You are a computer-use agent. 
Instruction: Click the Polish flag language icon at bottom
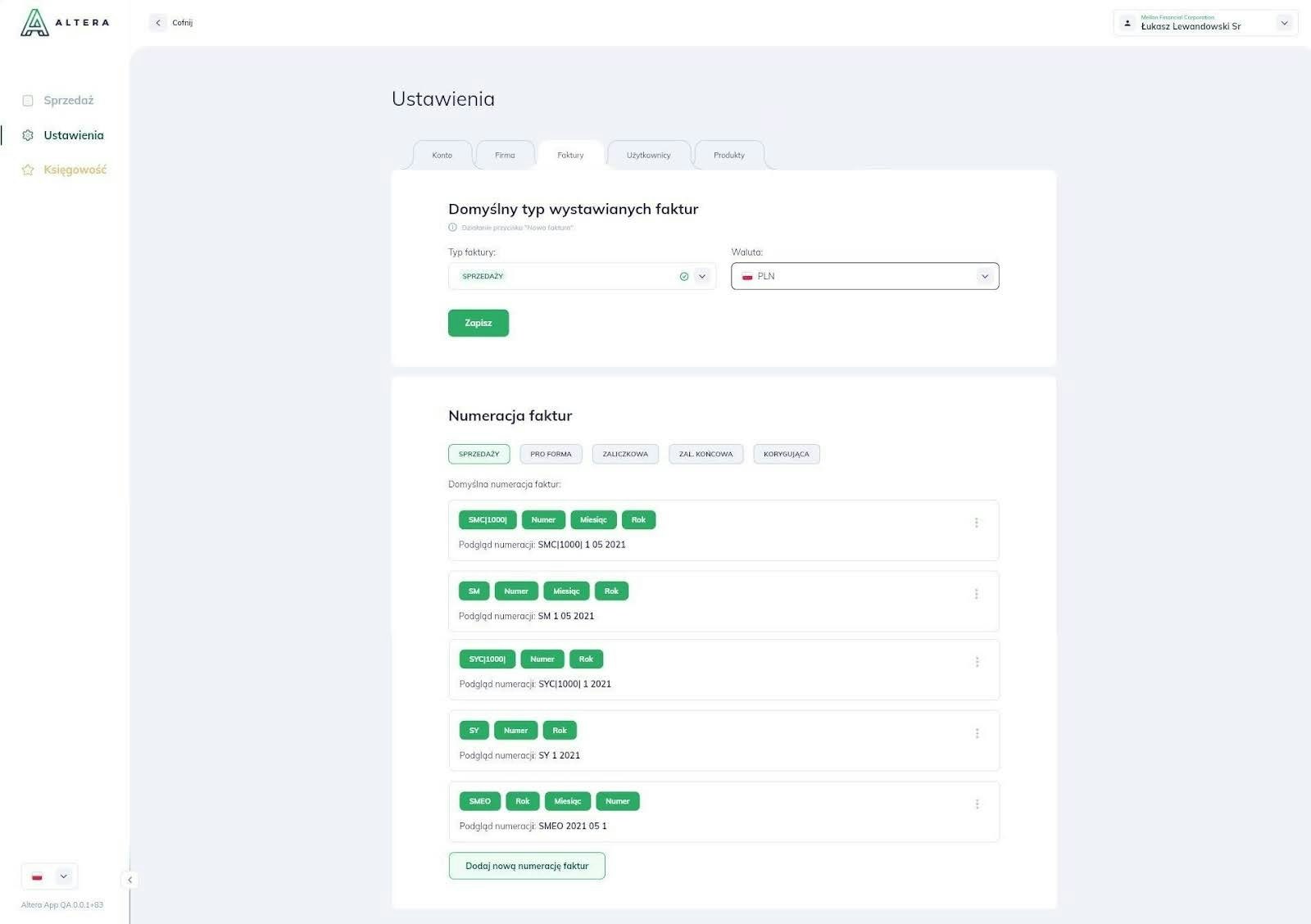(37, 876)
